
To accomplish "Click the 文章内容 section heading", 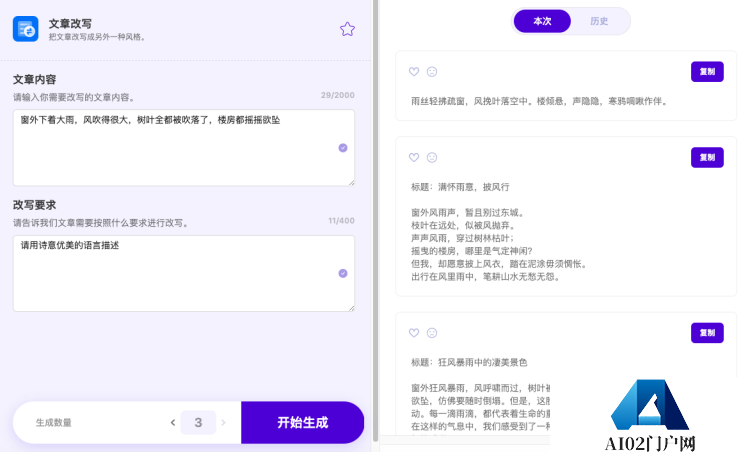I will tap(34, 79).
